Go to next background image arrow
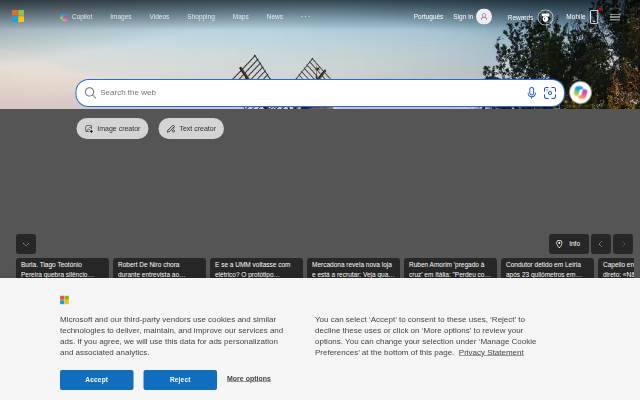 point(623,244)
